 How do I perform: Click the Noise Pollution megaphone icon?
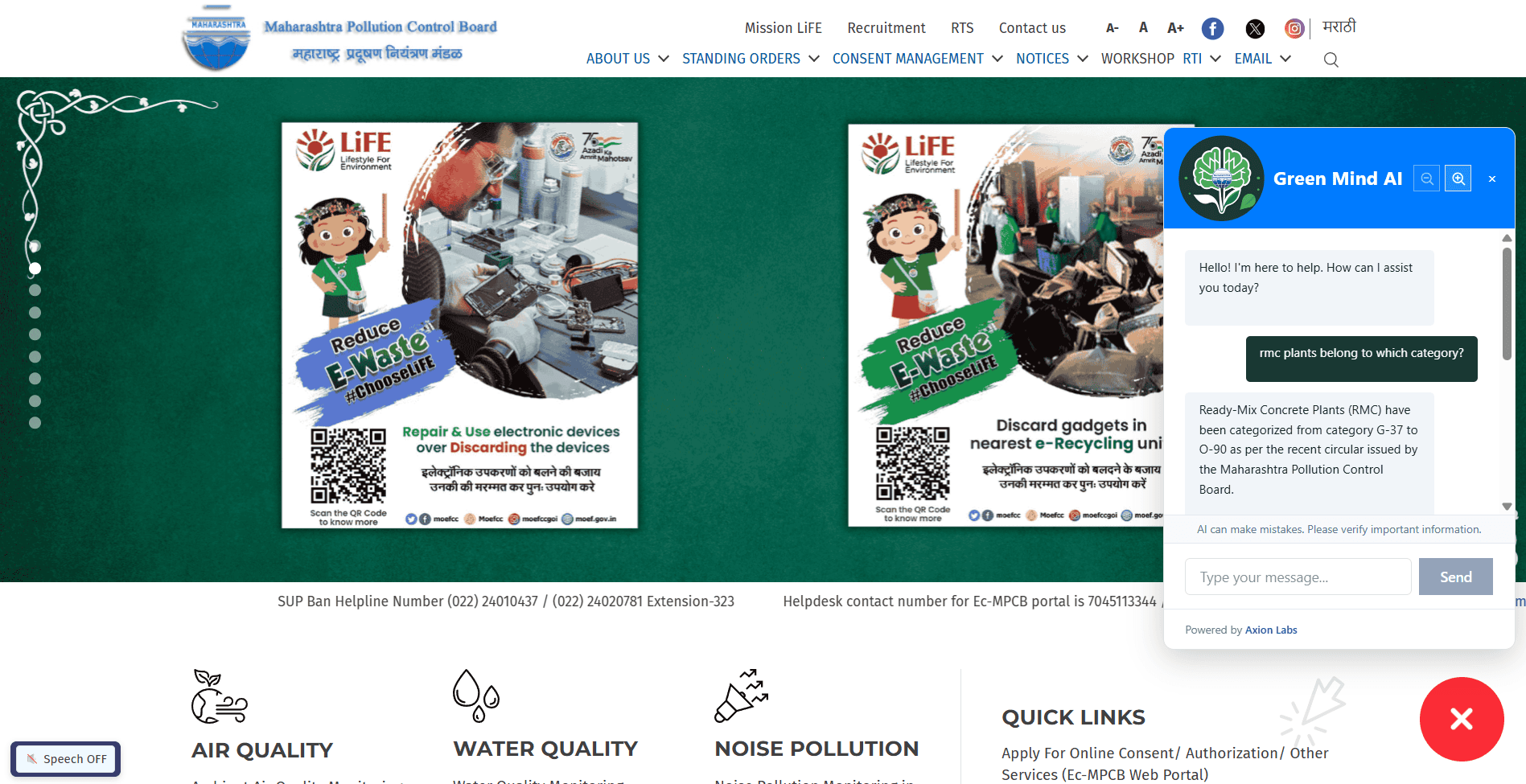(x=742, y=695)
